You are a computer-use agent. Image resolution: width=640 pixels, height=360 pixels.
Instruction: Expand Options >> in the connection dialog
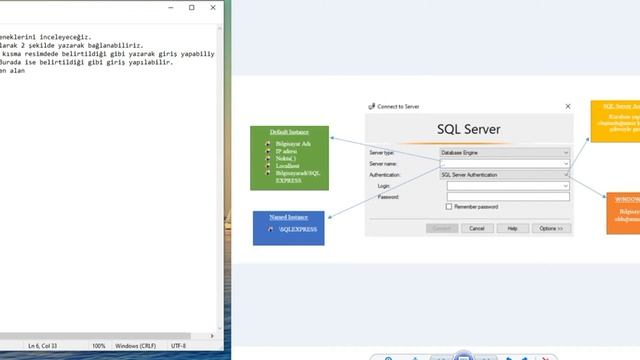pyautogui.click(x=551, y=229)
